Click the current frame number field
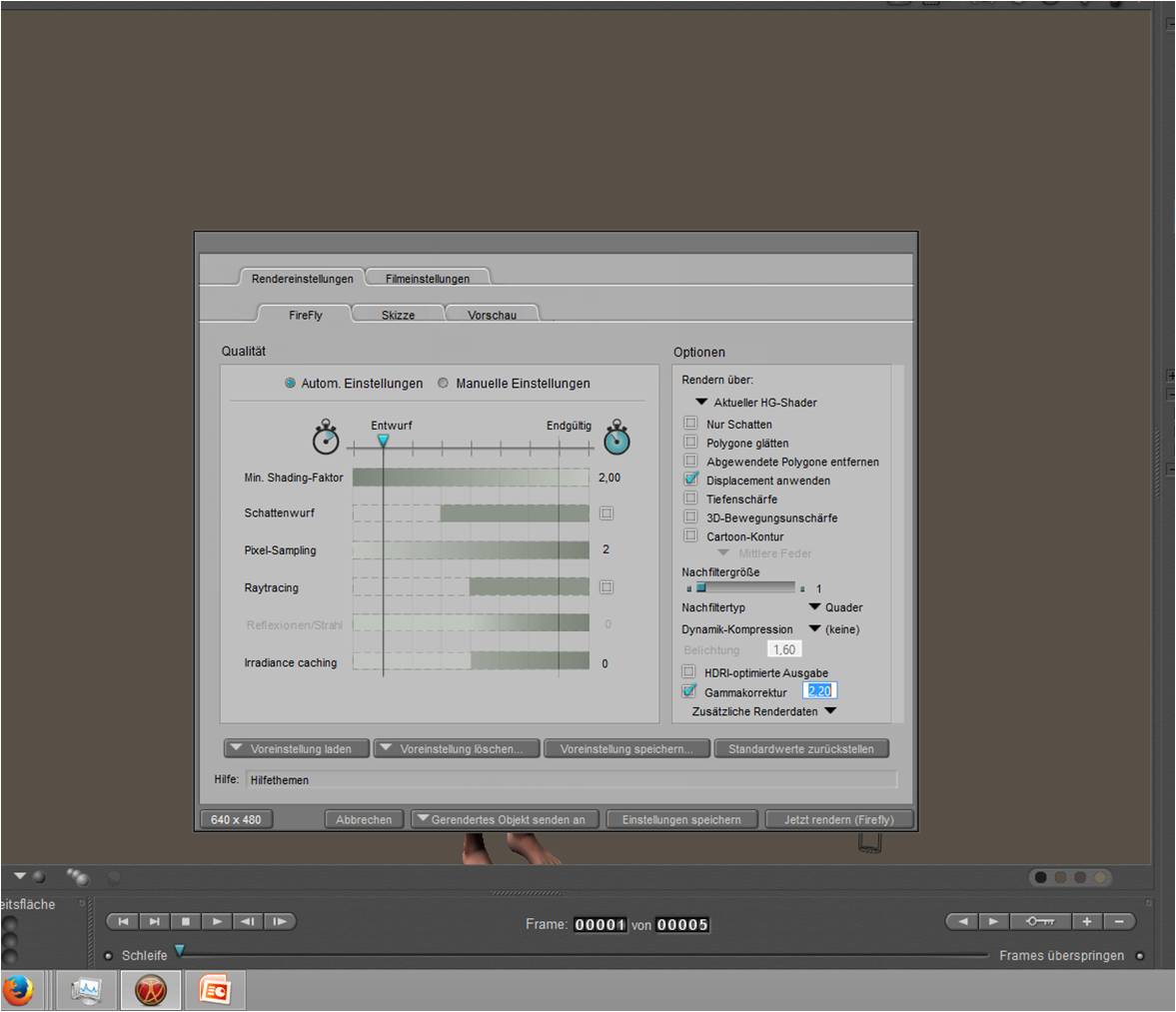The width and height of the screenshot is (1176, 1012). (x=600, y=925)
